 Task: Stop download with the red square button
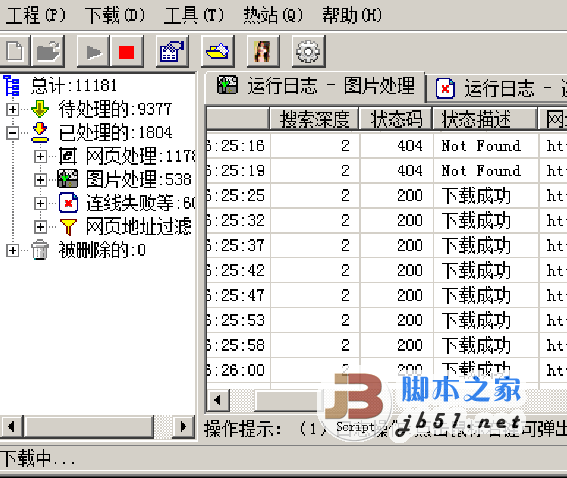click(127, 52)
